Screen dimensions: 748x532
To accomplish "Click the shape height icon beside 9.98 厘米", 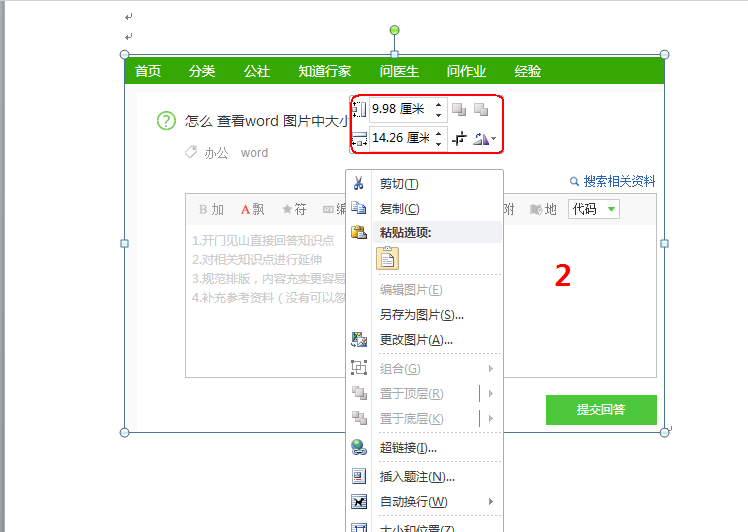I will [360, 109].
